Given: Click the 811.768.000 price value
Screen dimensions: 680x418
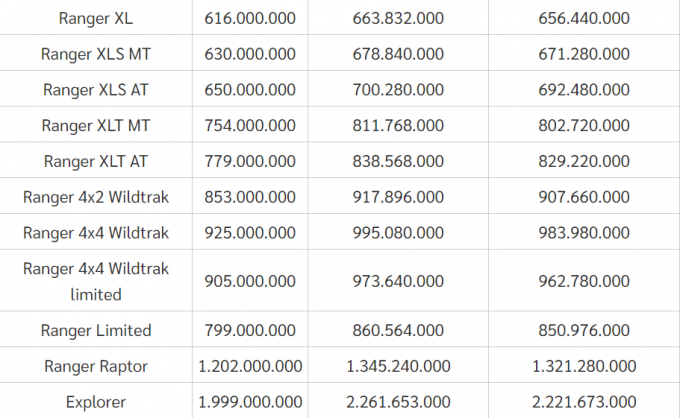Looking at the screenshot, I should click(398, 125).
